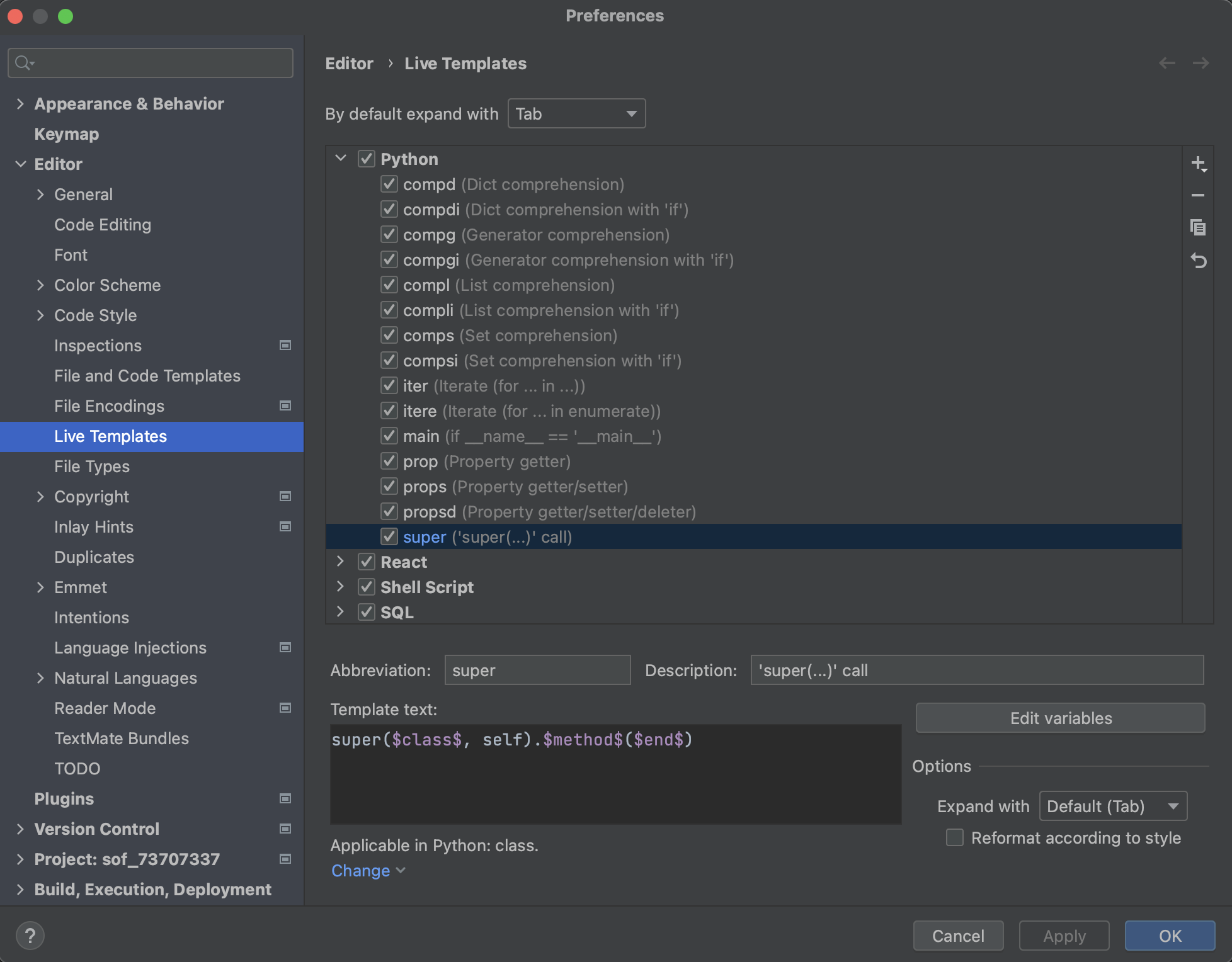The image size is (1232, 962).
Task: Click project-level icon next to File Encodings
Action: point(285,405)
